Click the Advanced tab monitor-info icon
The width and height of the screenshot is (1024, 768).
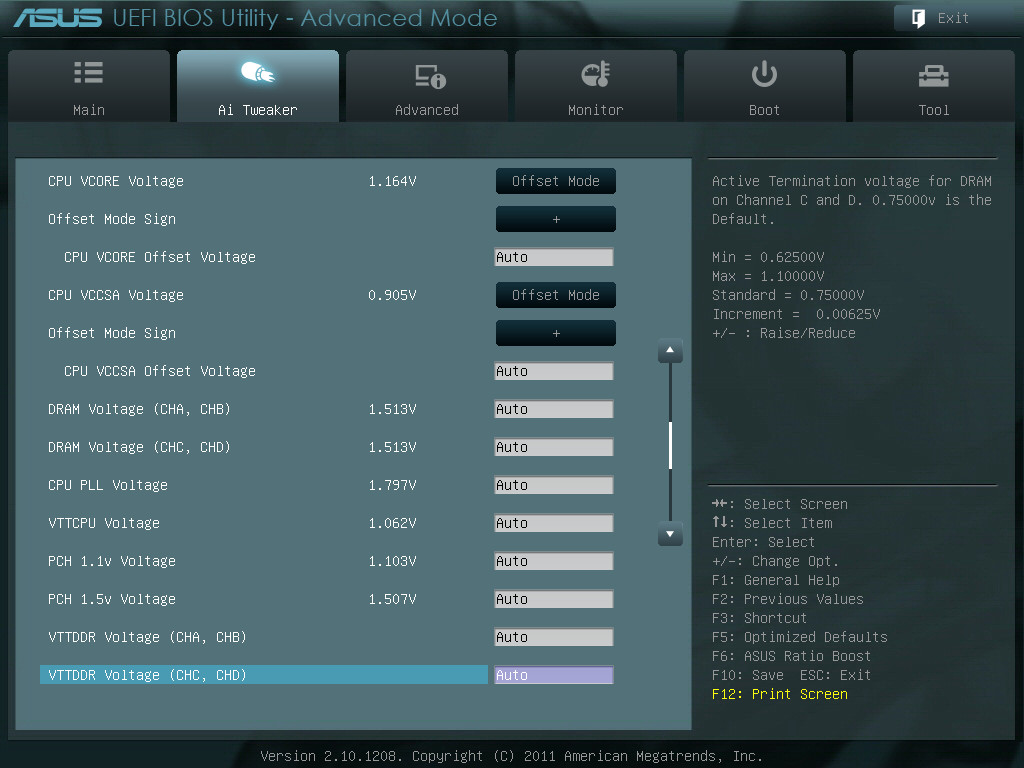pyautogui.click(x=430, y=76)
